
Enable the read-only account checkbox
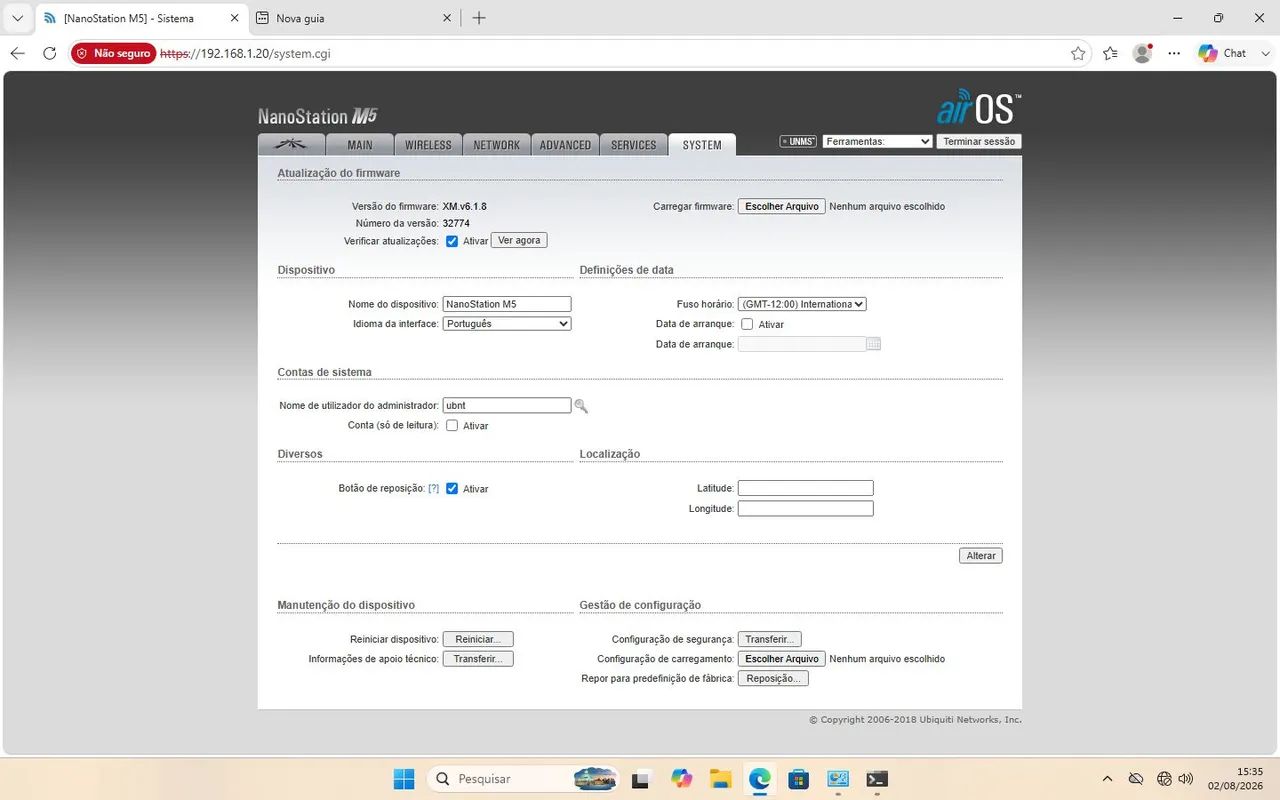coord(452,425)
